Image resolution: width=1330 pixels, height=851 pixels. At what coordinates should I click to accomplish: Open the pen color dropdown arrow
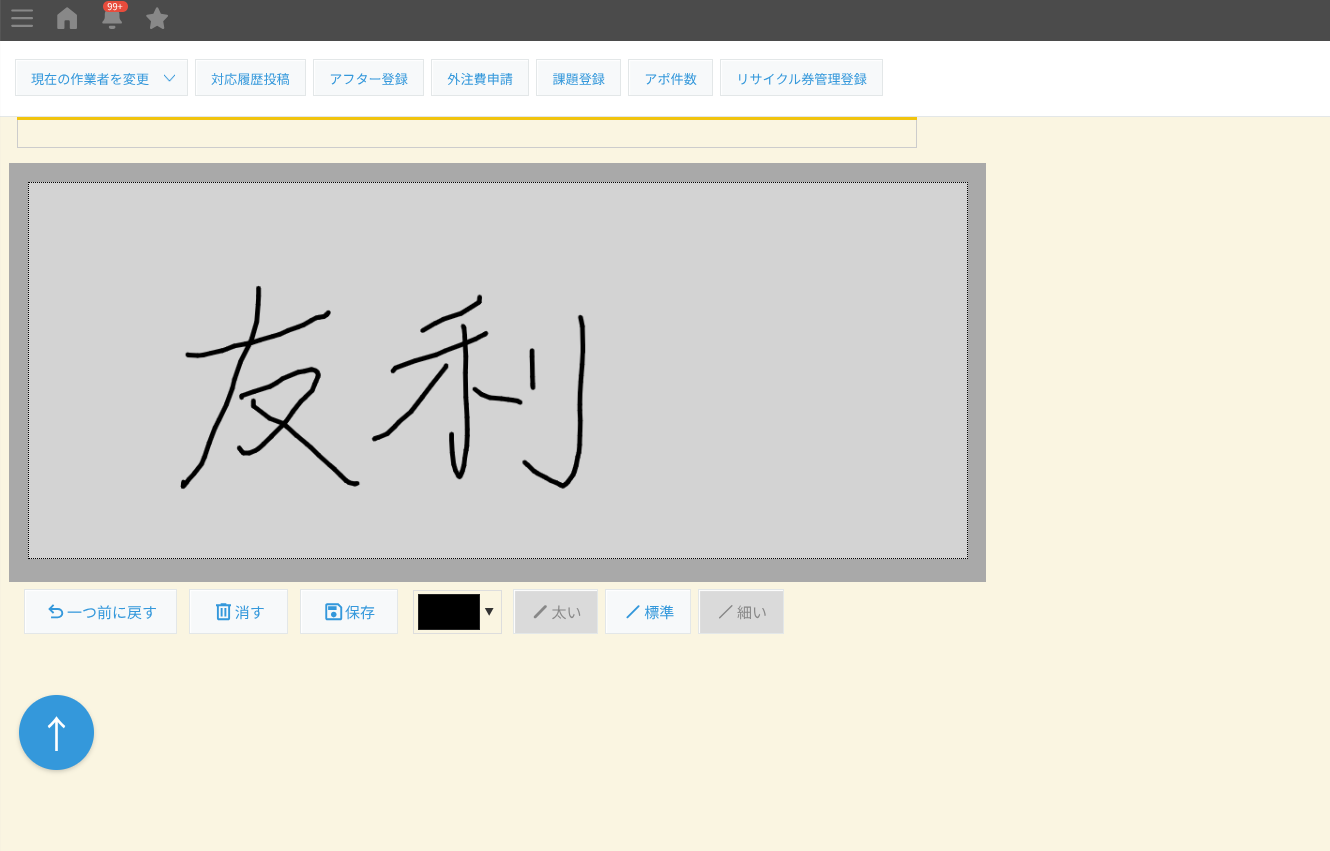(x=489, y=612)
